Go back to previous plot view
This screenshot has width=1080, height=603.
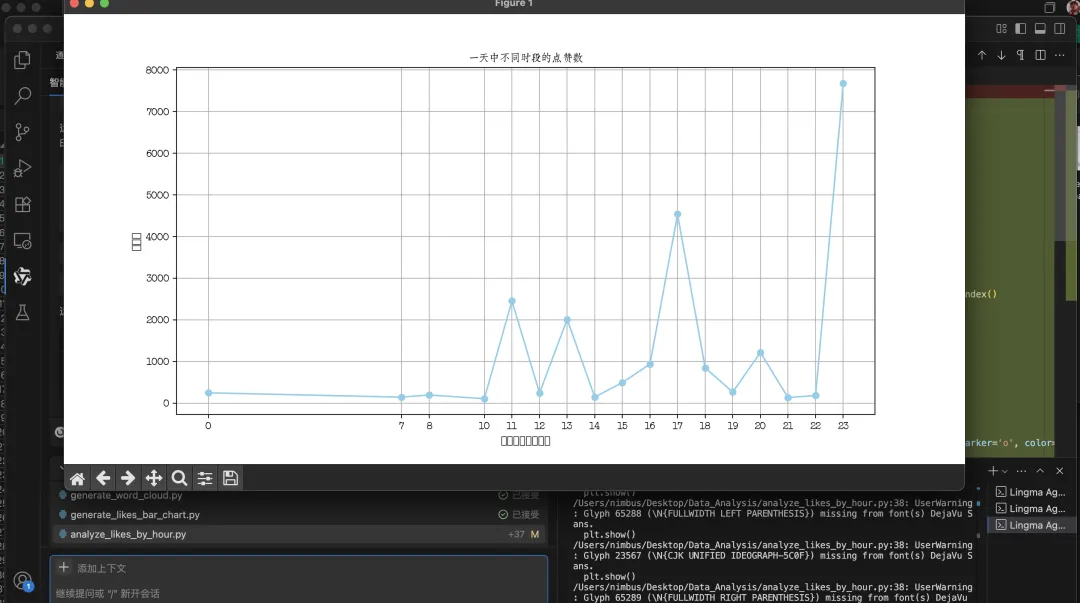(x=103, y=478)
